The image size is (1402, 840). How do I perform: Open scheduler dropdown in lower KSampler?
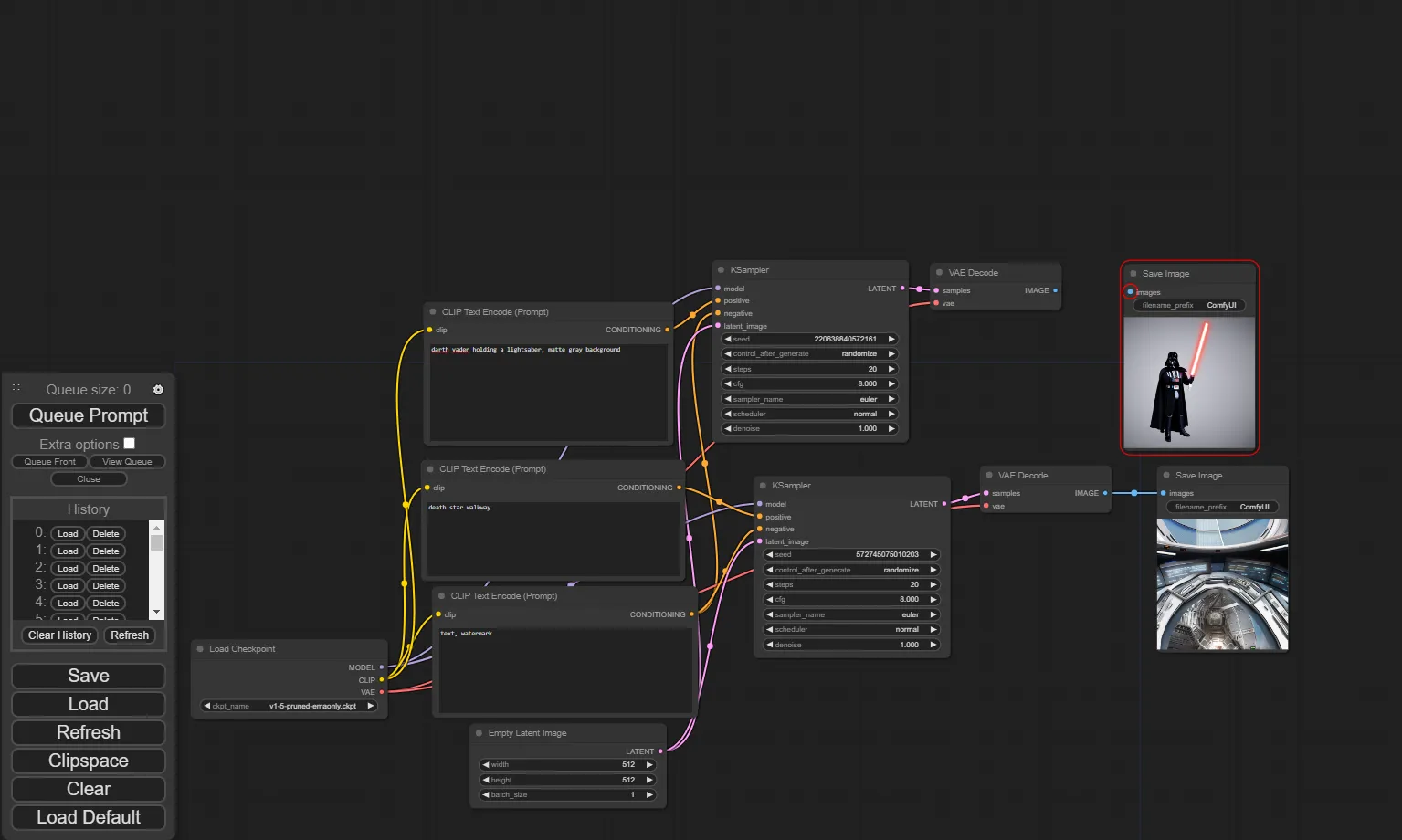[x=851, y=629]
